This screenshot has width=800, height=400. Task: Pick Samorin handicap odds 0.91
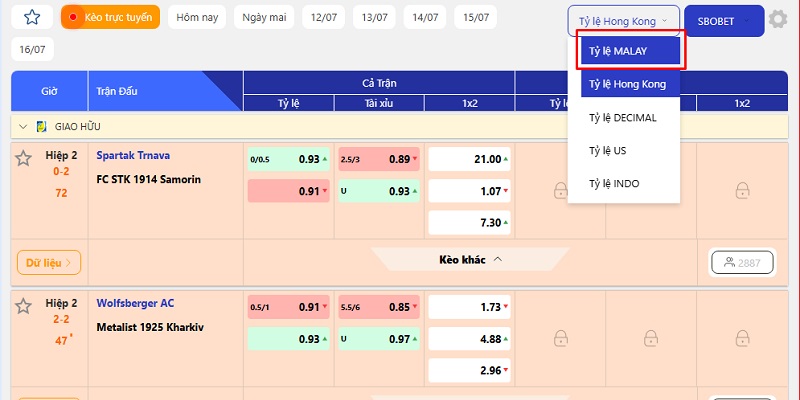(x=289, y=191)
